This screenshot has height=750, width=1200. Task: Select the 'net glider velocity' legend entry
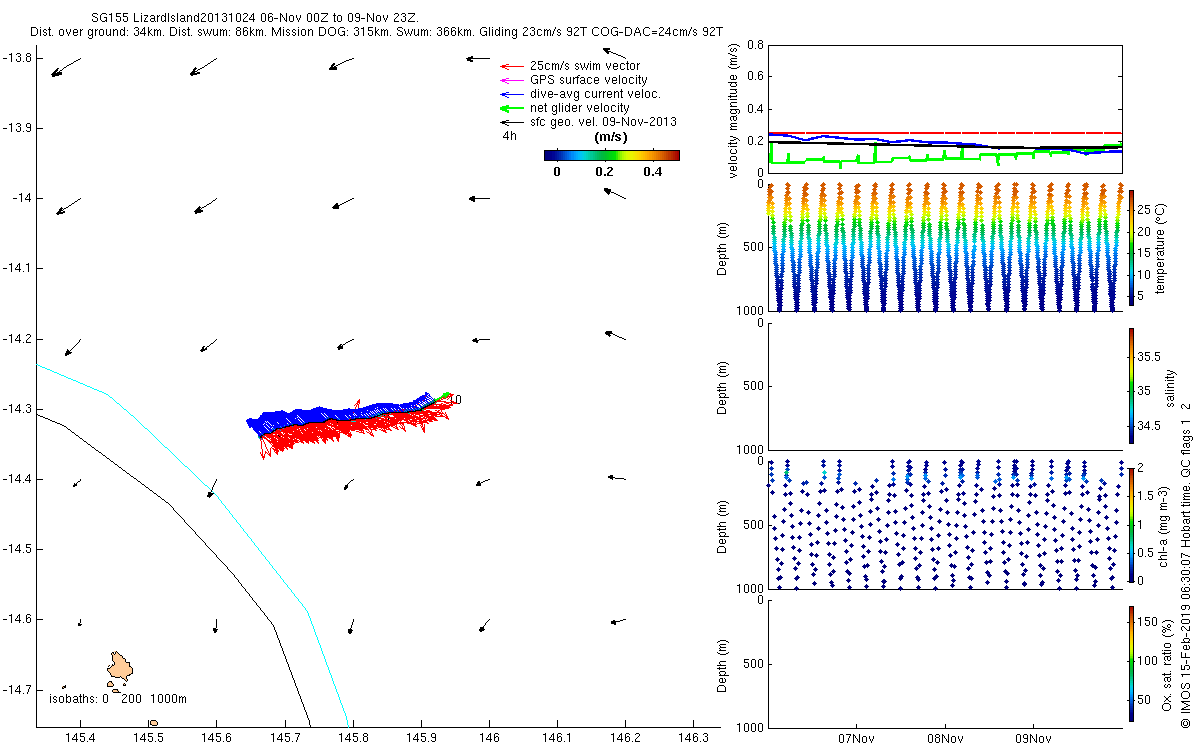[580, 108]
